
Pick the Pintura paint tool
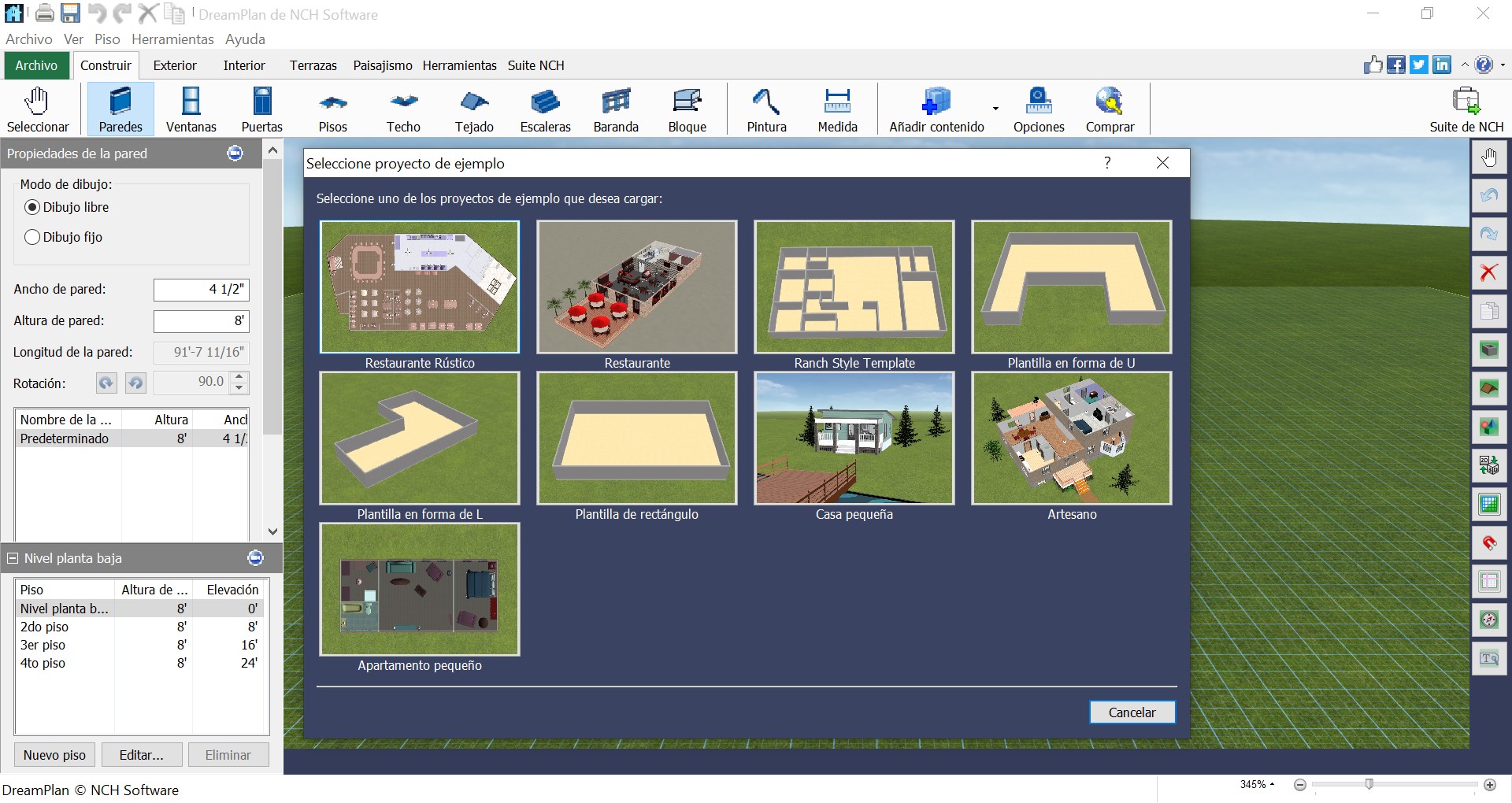766,109
